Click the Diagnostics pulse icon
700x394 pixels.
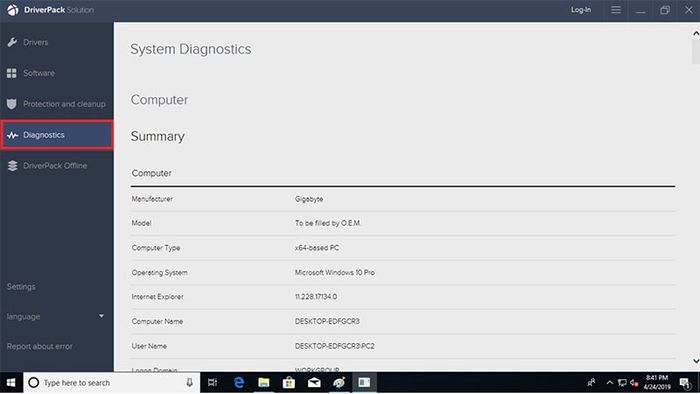[12, 135]
